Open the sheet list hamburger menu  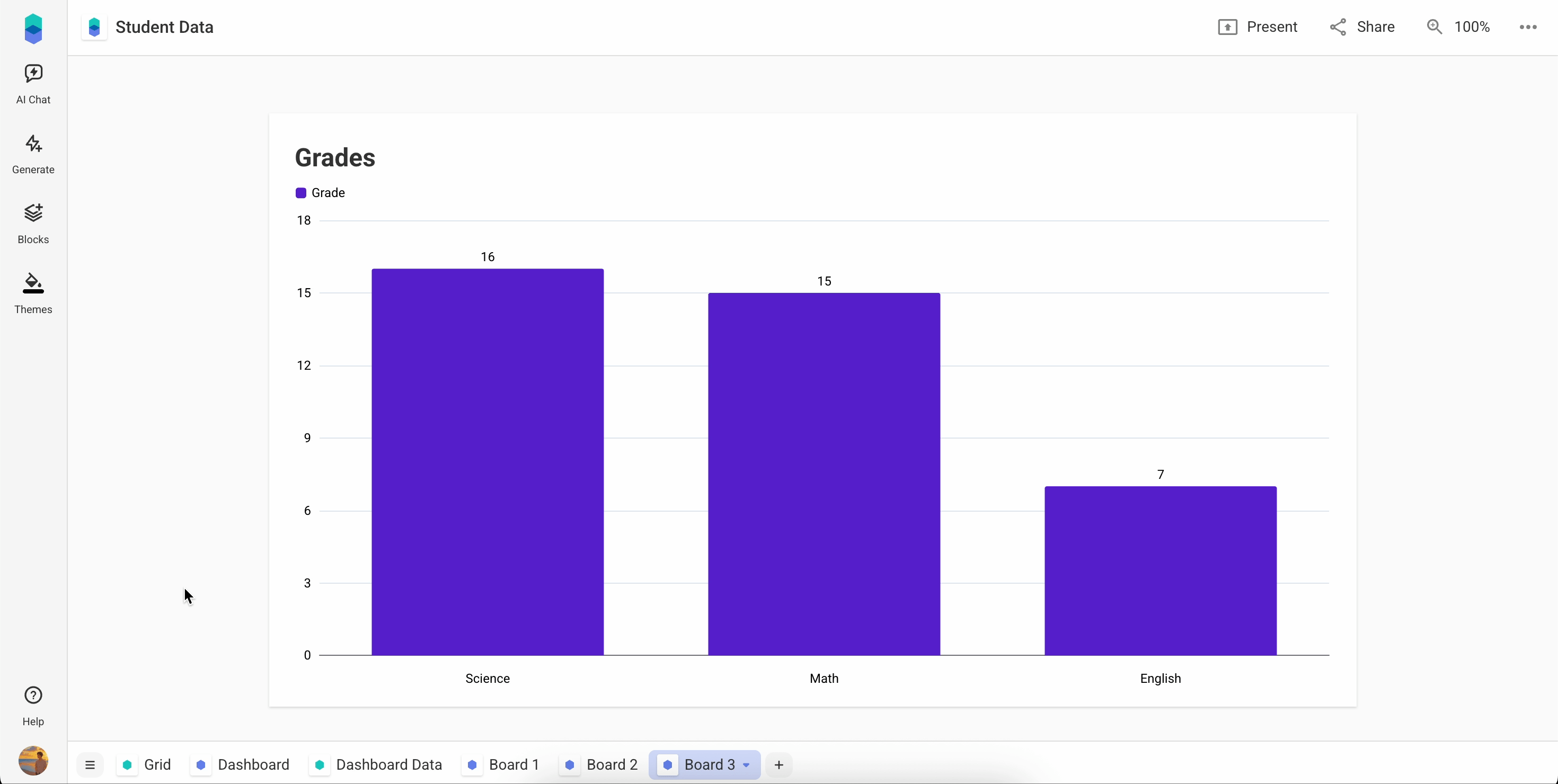90,765
